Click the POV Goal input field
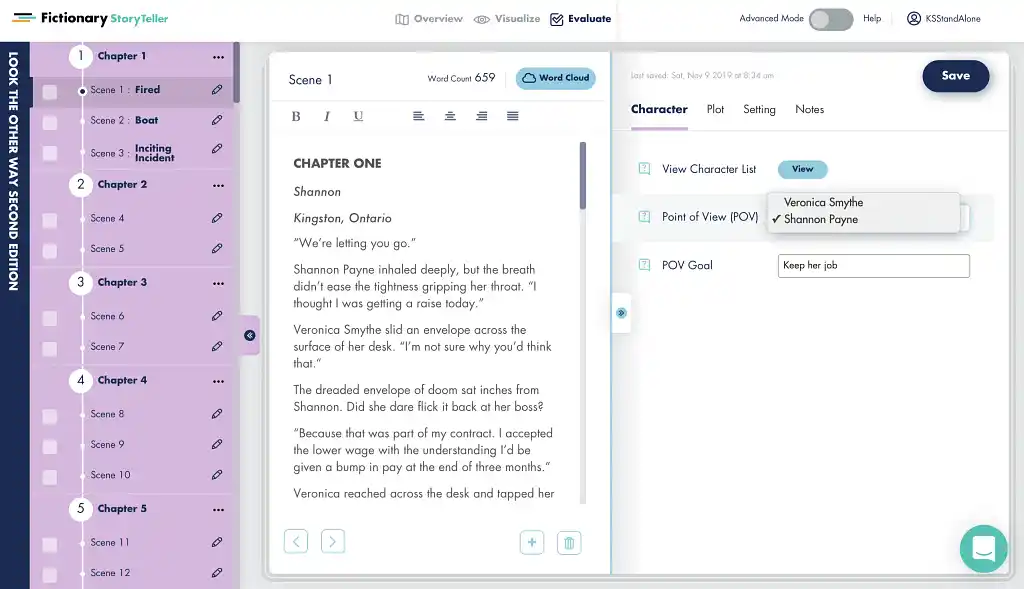The image size is (1024, 589). coord(873,266)
